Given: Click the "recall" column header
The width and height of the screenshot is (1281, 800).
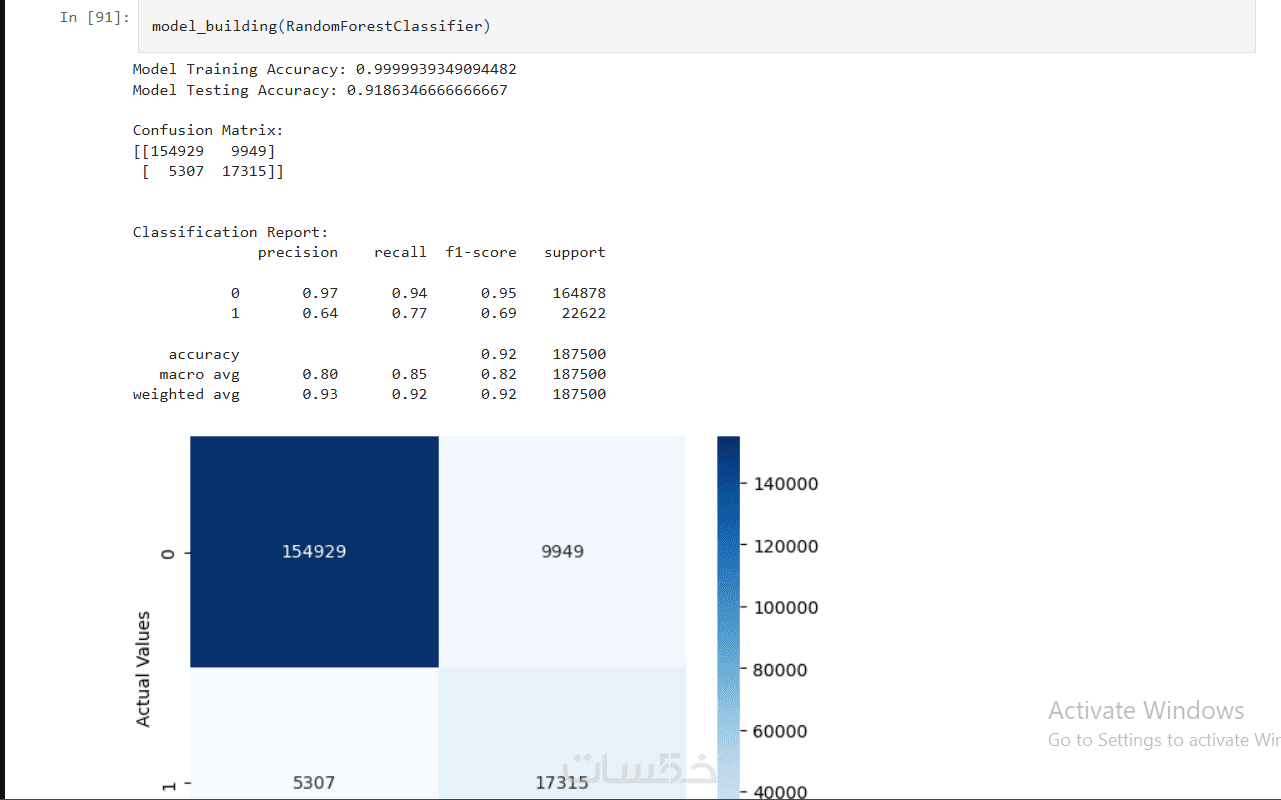Looking at the screenshot, I should [x=400, y=253].
